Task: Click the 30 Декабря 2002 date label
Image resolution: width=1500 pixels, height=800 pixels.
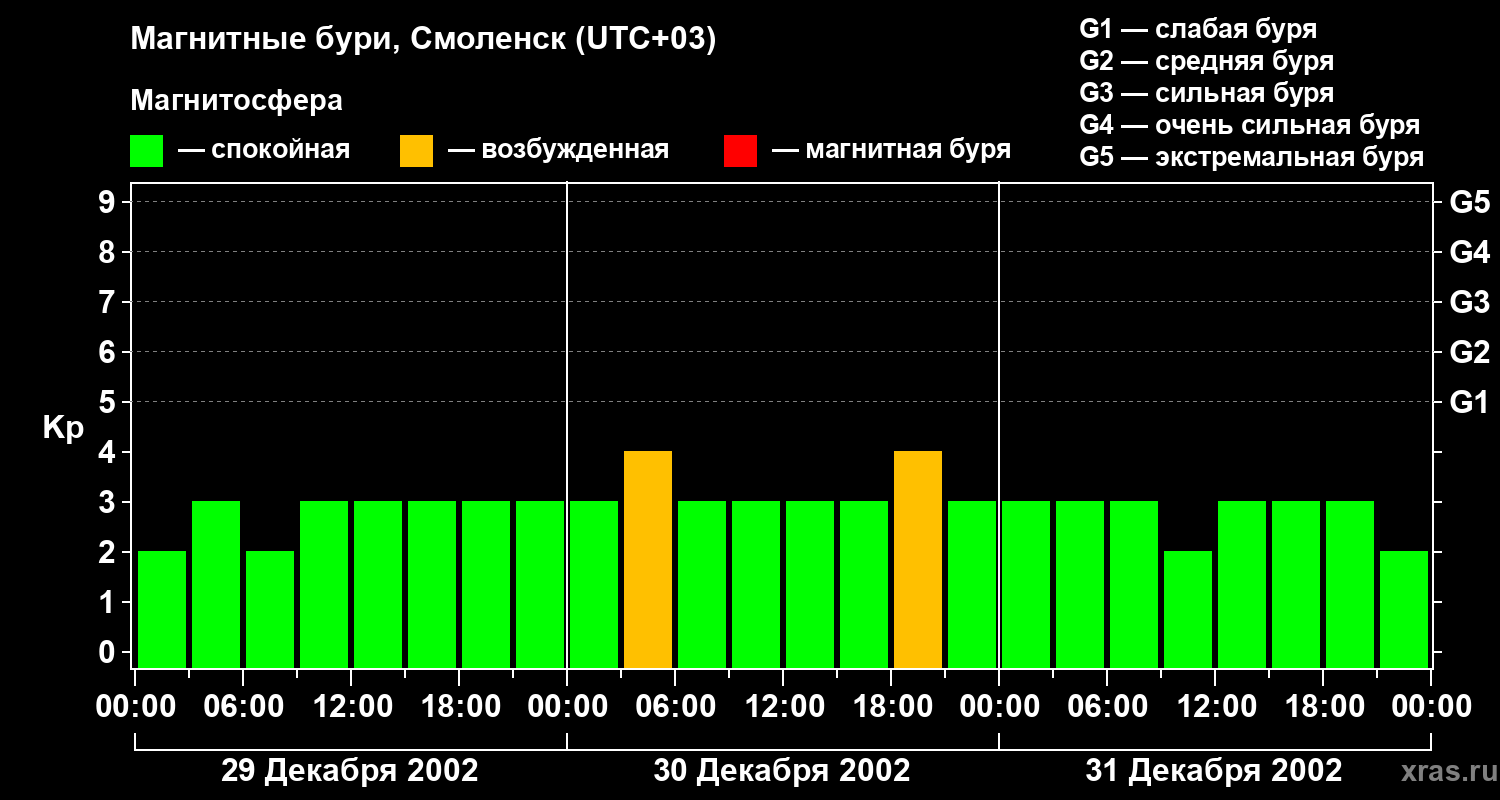Action: [782, 771]
